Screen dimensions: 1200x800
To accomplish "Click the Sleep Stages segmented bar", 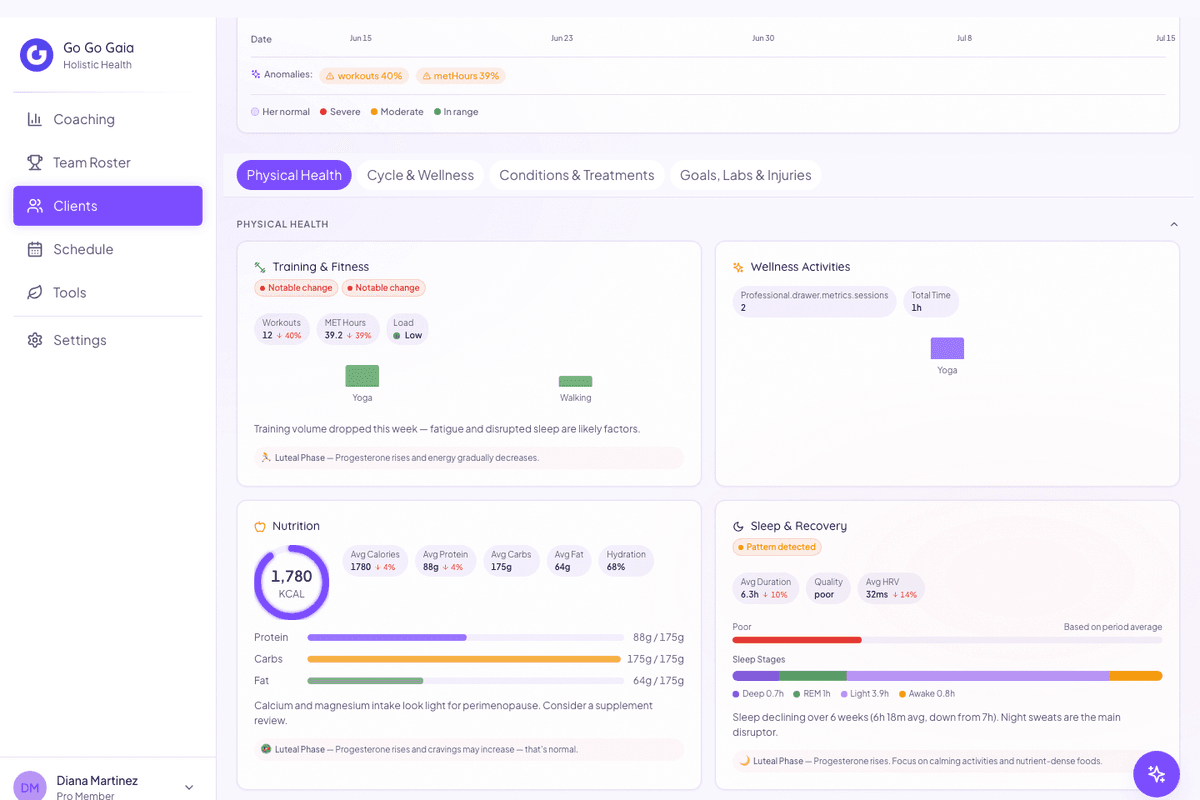I will (x=947, y=676).
